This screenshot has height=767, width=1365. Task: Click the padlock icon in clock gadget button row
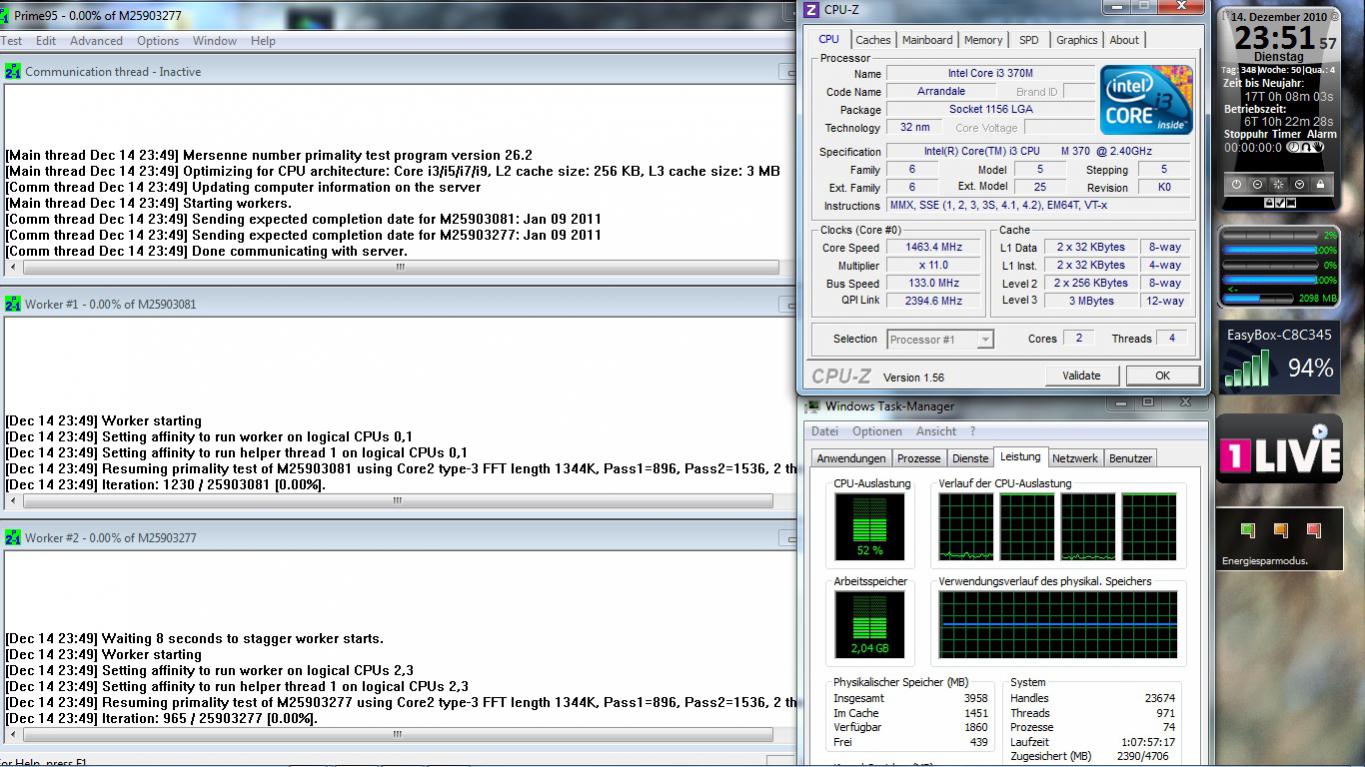(1320, 184)
